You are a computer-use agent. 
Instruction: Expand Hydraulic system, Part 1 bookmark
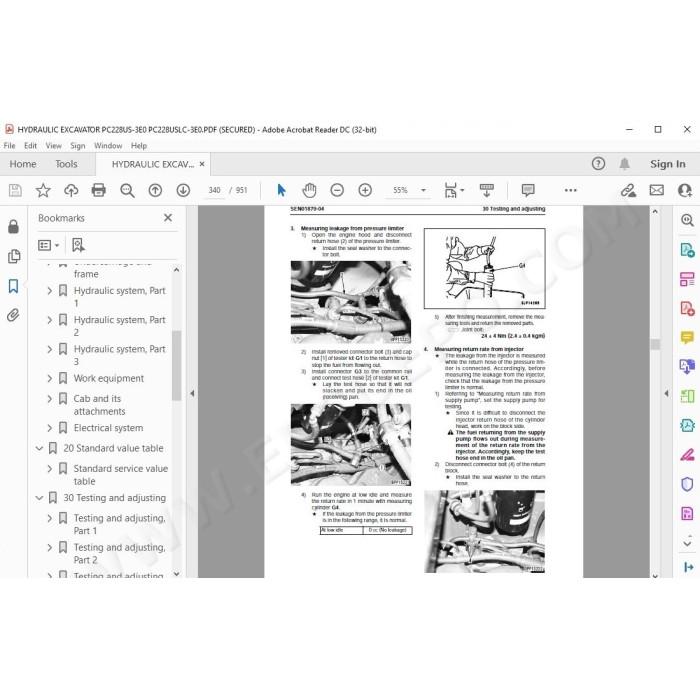tap(50, 291)
